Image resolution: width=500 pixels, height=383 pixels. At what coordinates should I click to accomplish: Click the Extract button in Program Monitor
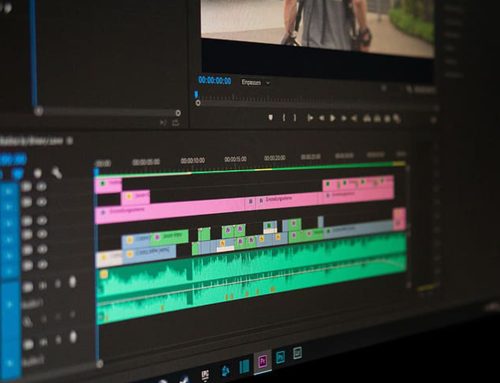click(x=377, y=119)
